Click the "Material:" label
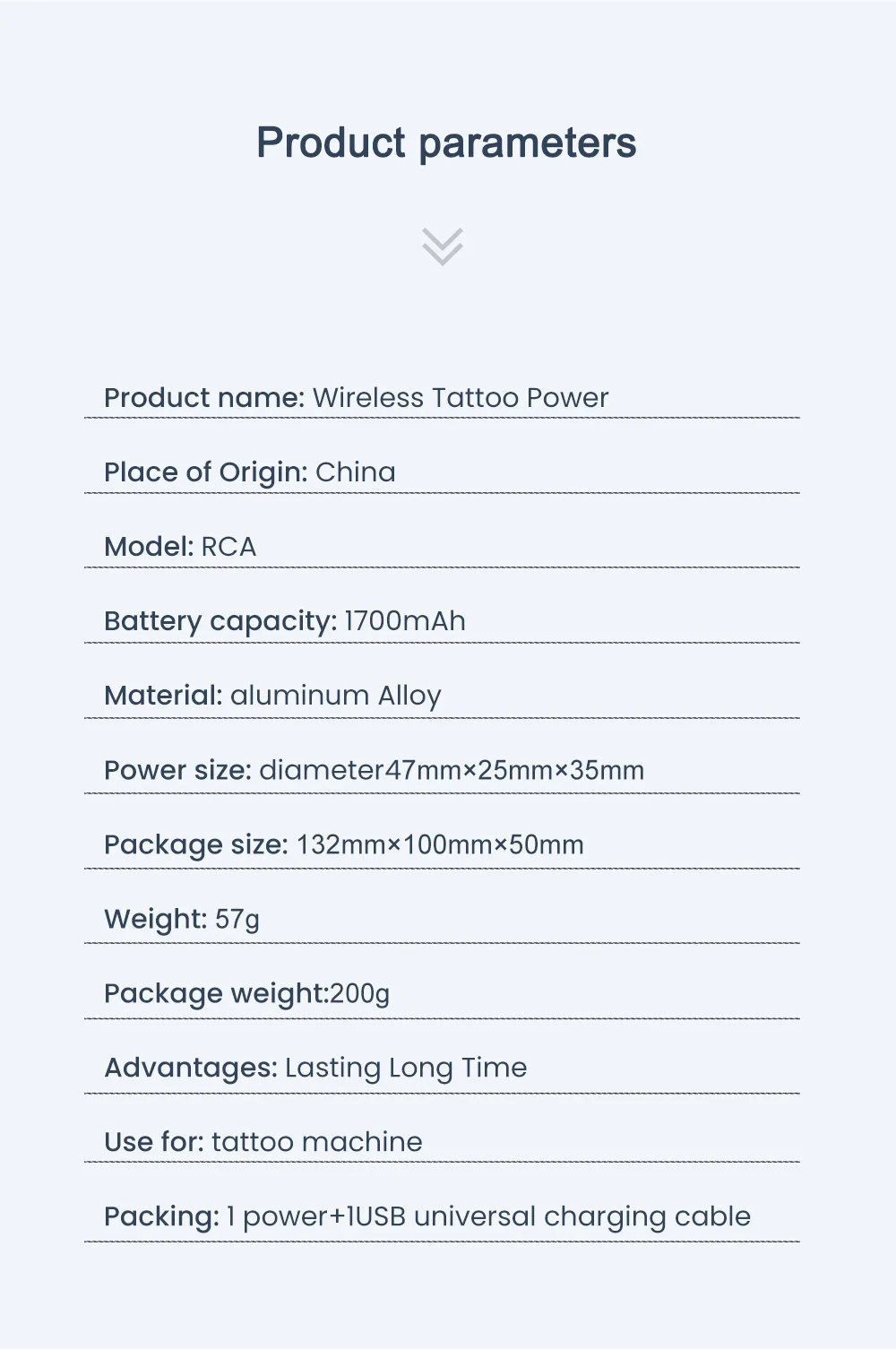This screenshot has width=896, height=1350. pyautogui.click(x=163, y=696)
